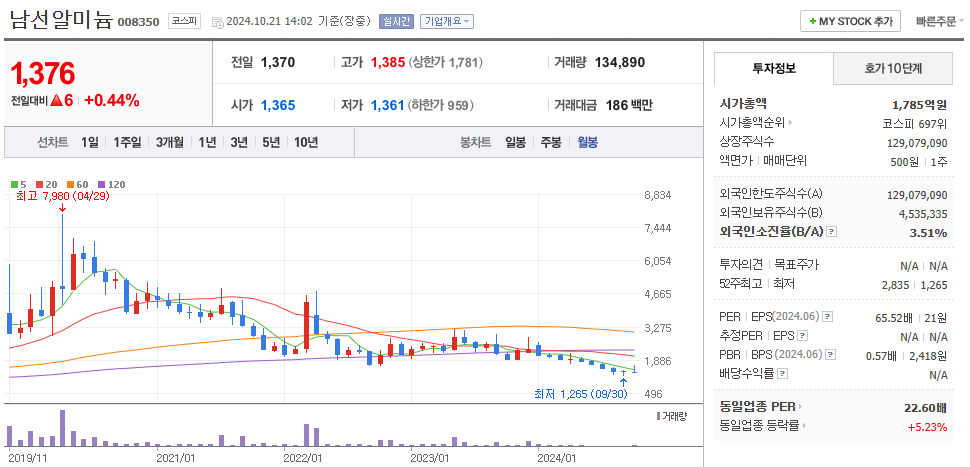Select the 1년 line chart period
Viewport: 970px width, 467px height.
[x=207, y=142]
